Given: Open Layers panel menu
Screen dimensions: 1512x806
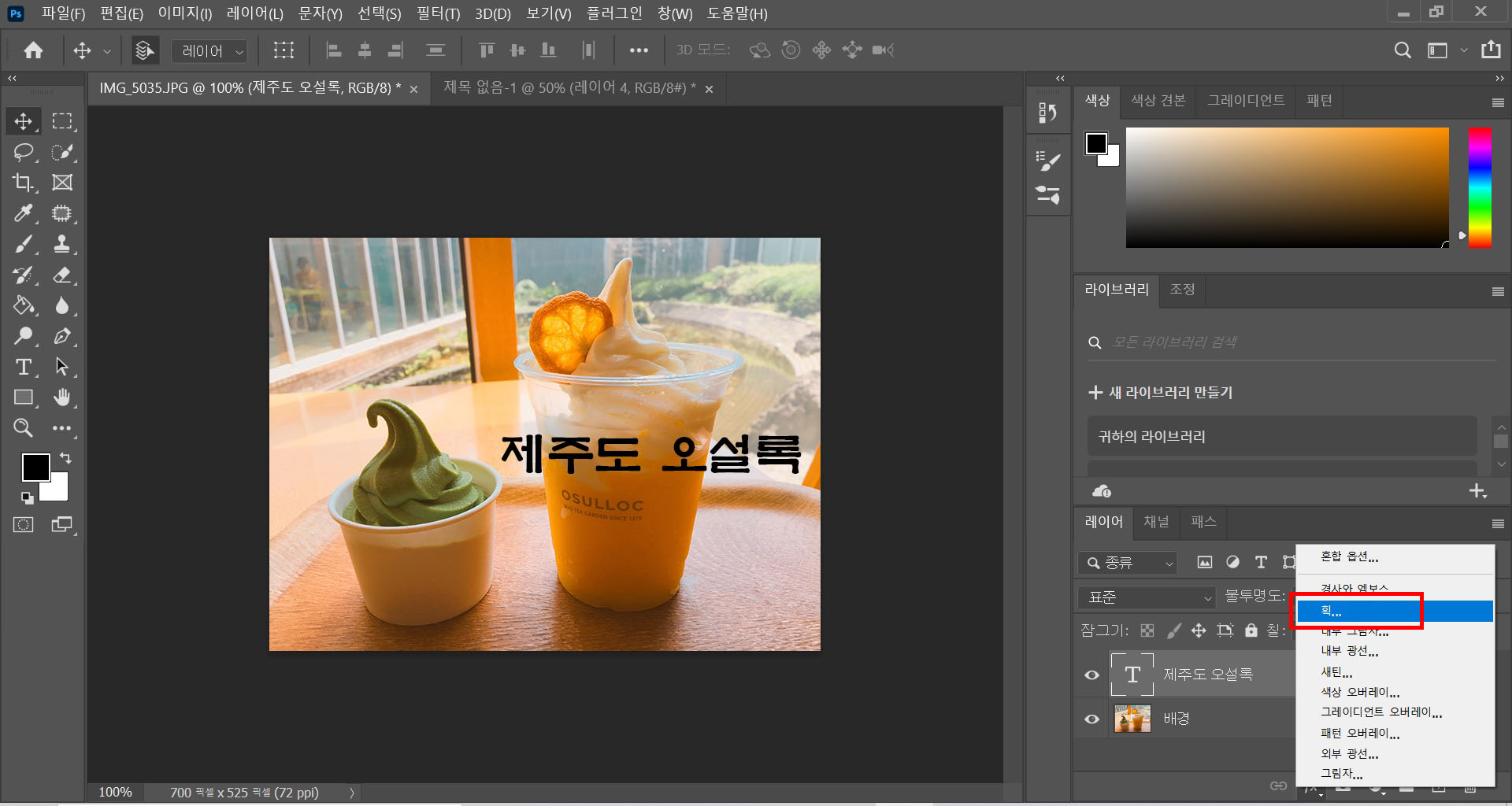Looking at the screenshot, I should [1498, 523].
